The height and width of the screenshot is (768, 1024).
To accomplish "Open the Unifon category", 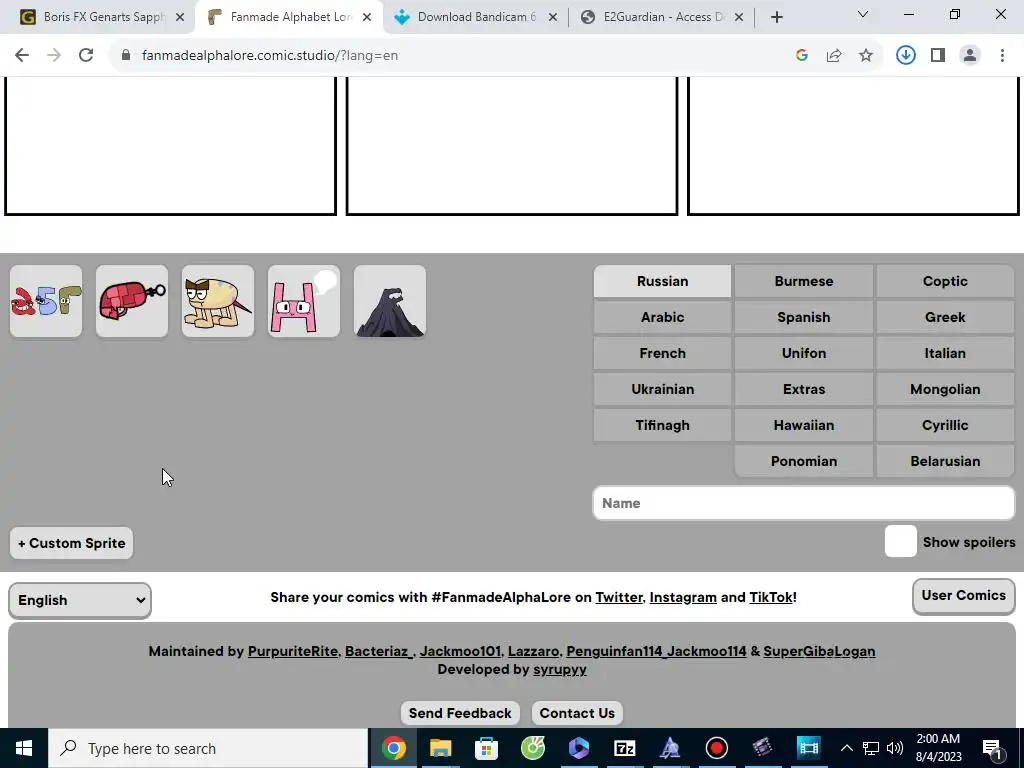I will point(803,353).
